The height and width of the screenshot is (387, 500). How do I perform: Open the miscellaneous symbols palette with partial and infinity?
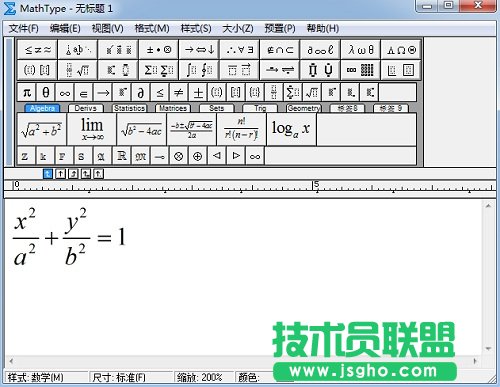point(320,50)
